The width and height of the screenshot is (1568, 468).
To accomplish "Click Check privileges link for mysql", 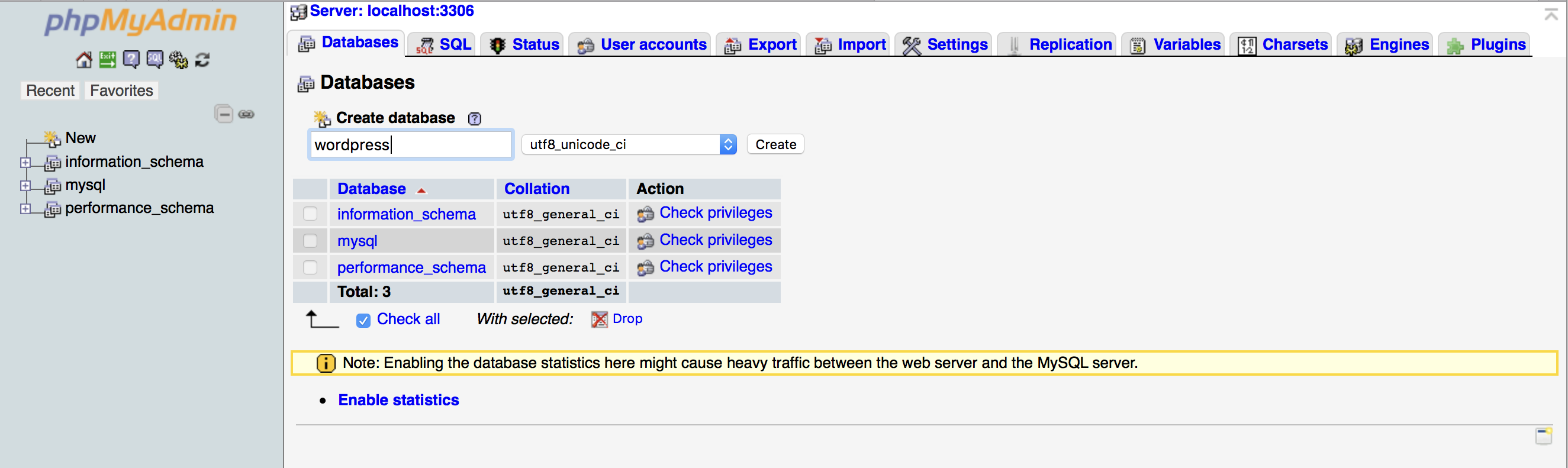I will click(x=716, y=240).
